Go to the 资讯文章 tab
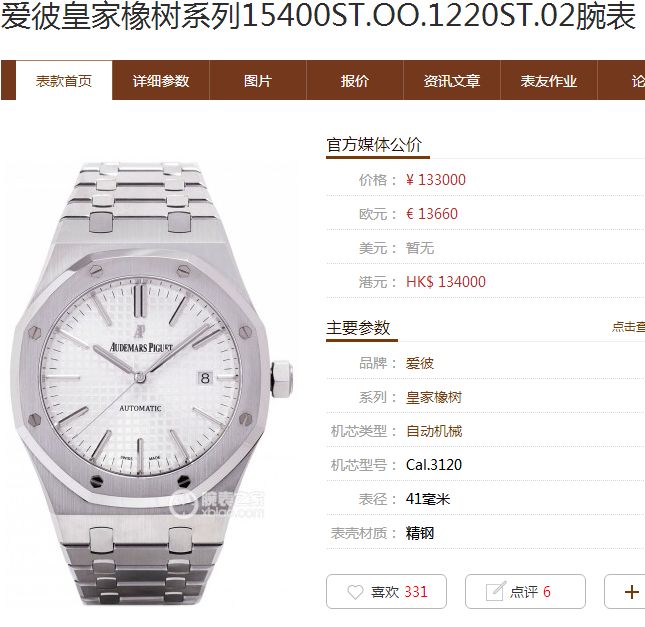The height and width of the screenshot is (627, 645). coord(452,81)
